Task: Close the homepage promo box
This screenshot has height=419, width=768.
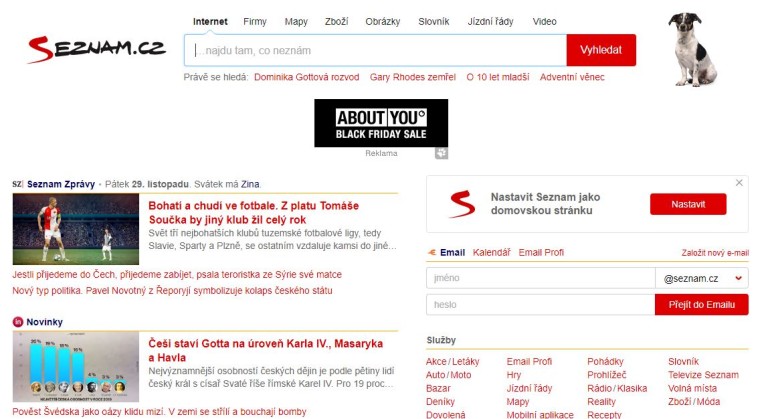Action: pos(740,183)
